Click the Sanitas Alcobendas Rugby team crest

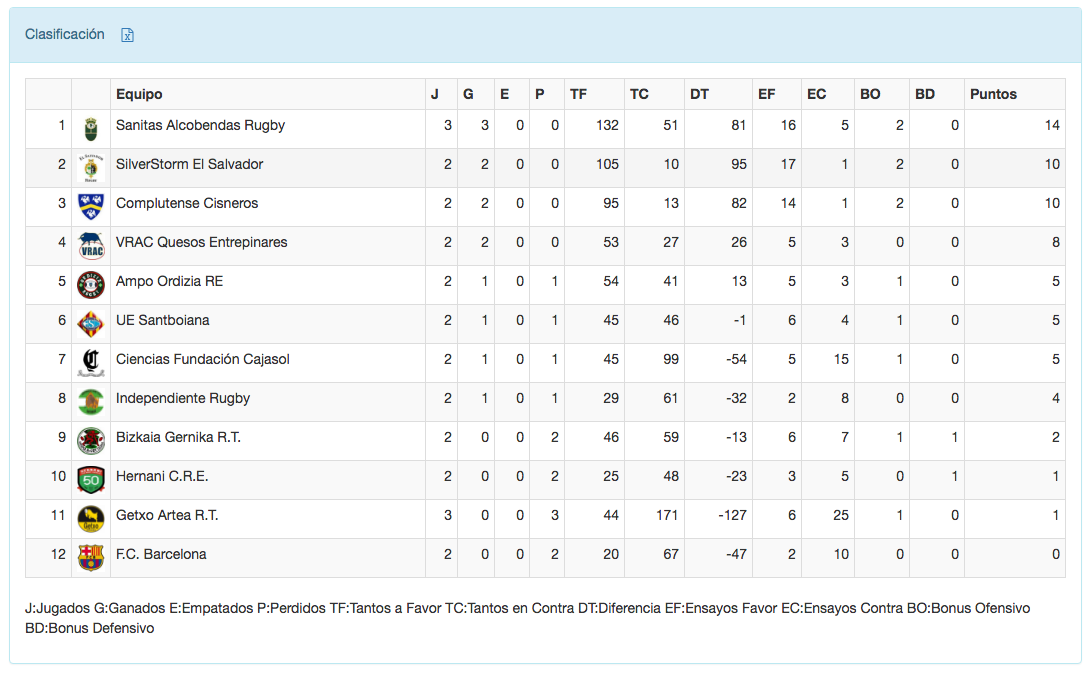[x=91, y=128]
